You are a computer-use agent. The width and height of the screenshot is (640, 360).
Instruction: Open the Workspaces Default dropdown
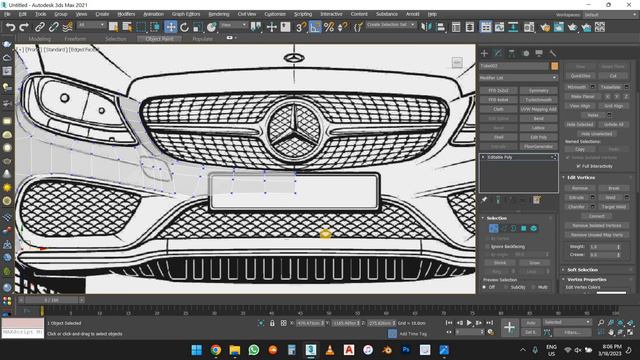[609, 15]
